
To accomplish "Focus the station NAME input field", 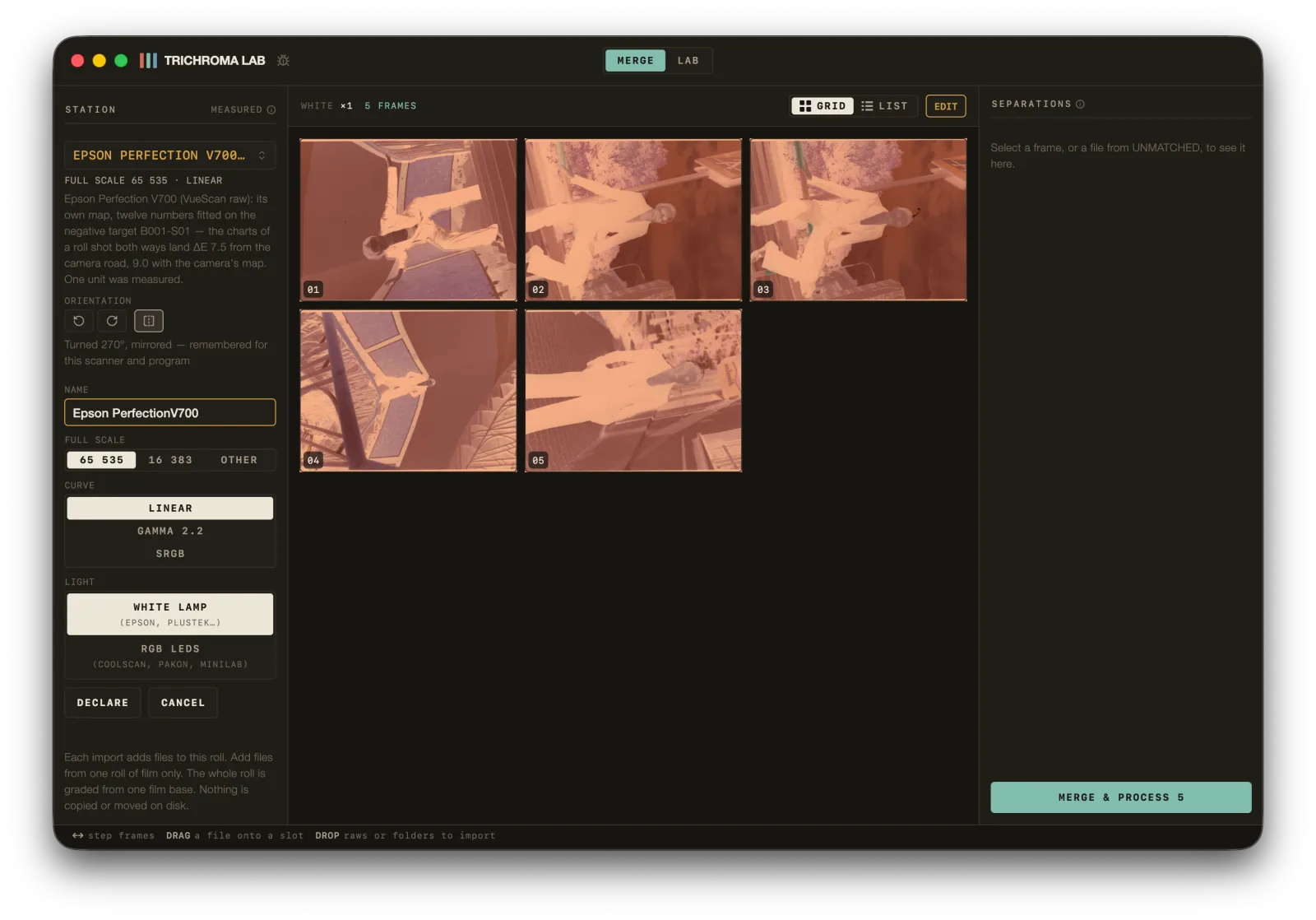I will pos(170,413).
